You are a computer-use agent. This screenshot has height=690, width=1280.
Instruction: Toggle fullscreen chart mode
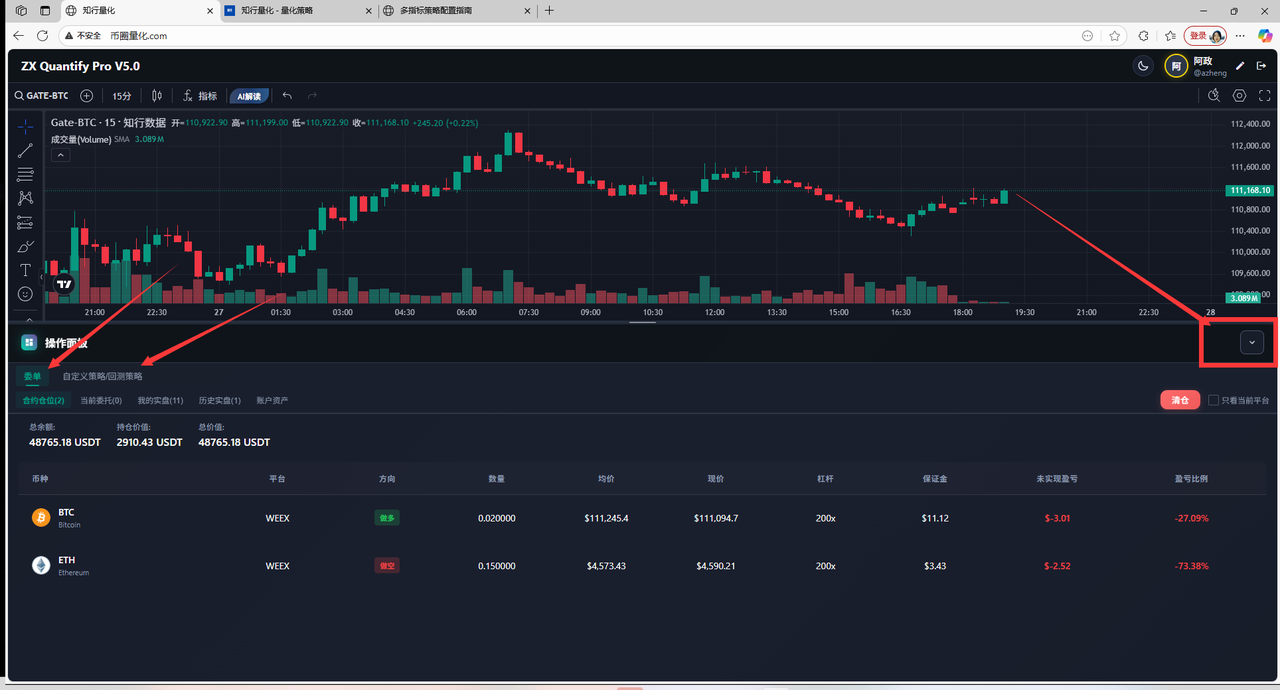[1265, 96]
